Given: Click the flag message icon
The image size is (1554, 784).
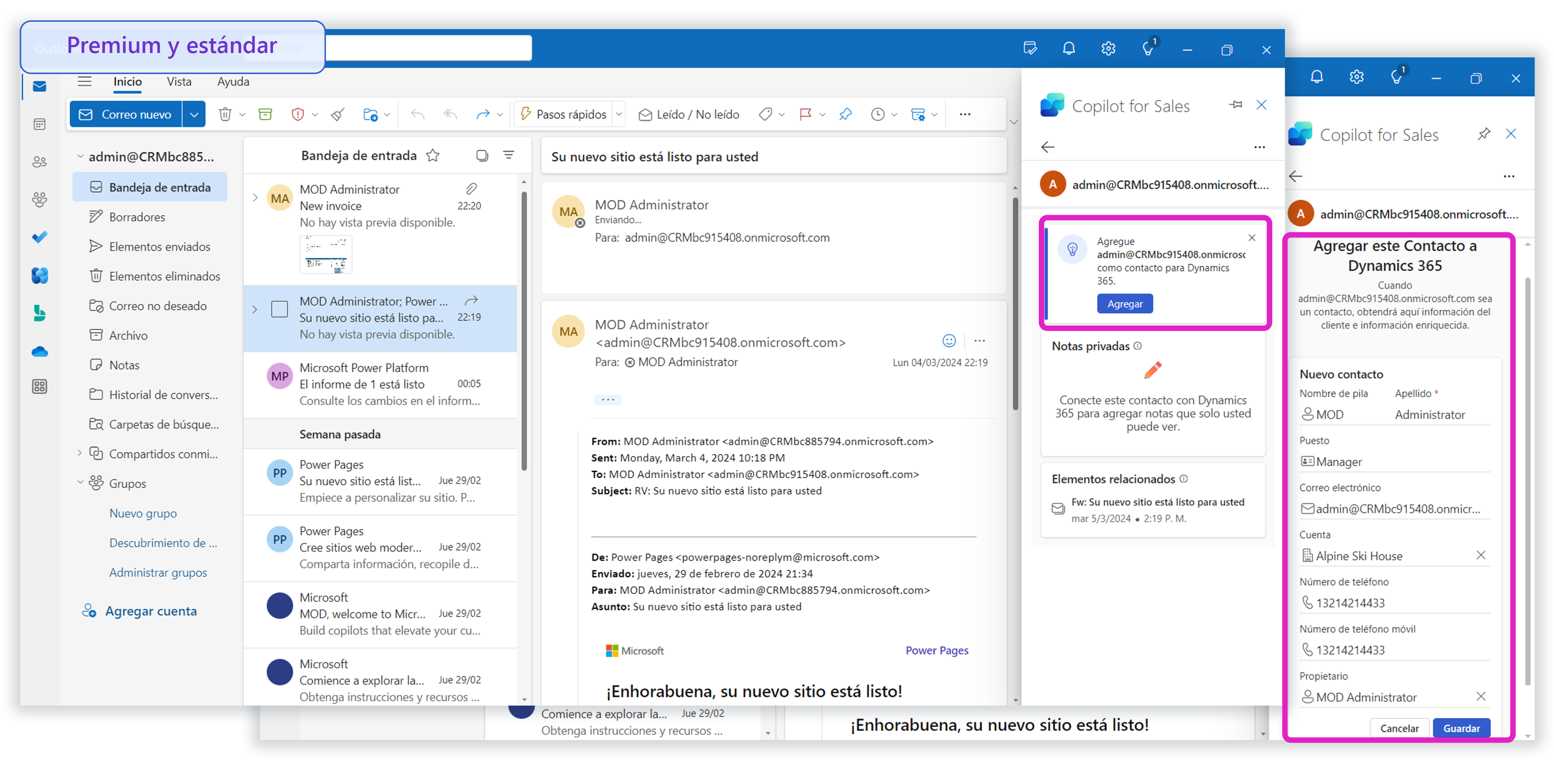Looking at the screenshot, I should click(x=805, y=114).
